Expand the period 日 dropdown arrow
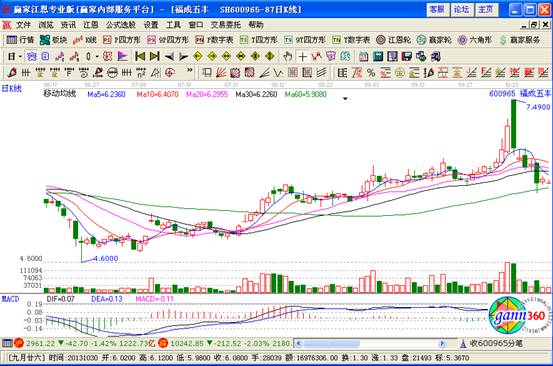Image resolution: width=553 pixels, height=366 pixels. click(x=20, y=57)
